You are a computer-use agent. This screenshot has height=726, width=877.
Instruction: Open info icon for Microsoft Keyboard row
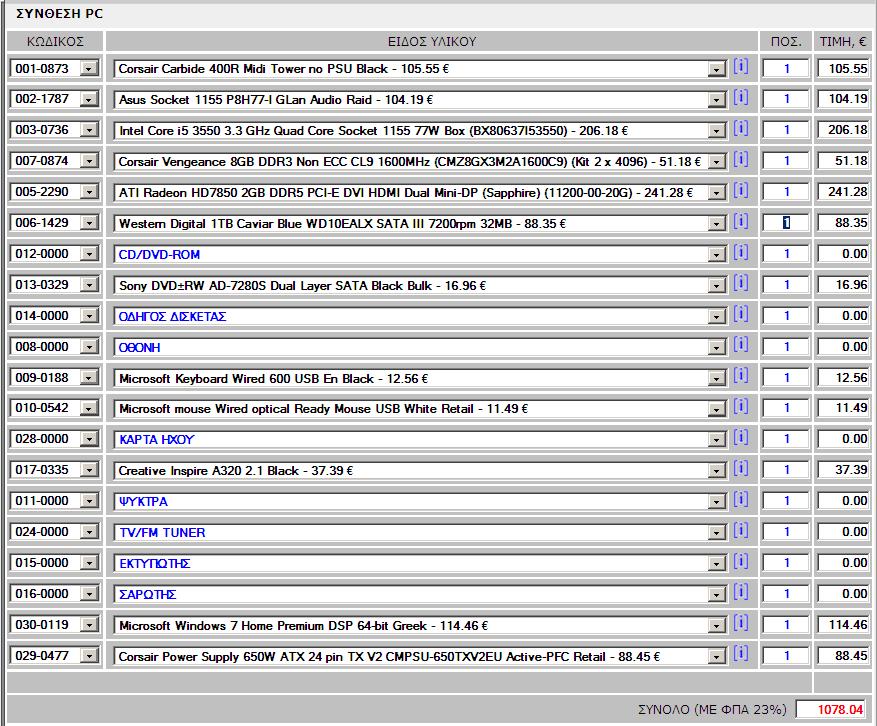(x=741, y=376)
